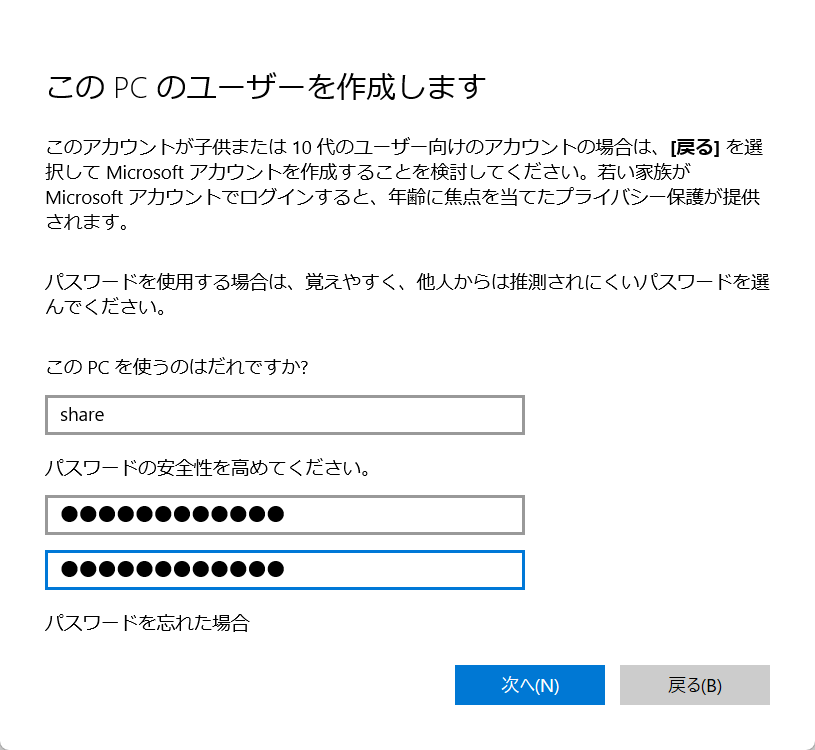Go back with the 戻る(B) button
Screen dimensions: 815x750
click(694, 685)
